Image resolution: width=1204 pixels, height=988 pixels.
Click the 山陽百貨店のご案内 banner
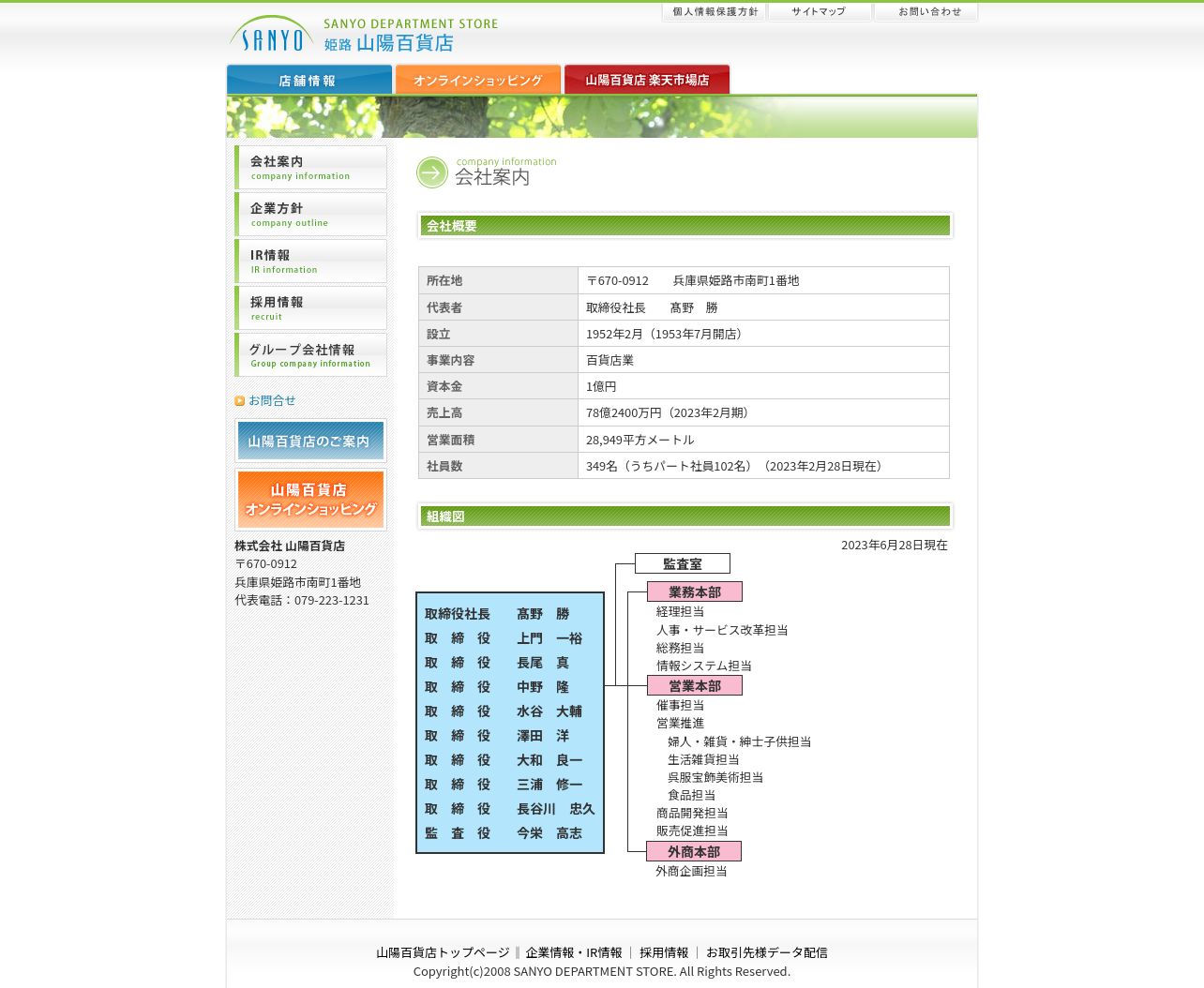coord(310,441)
